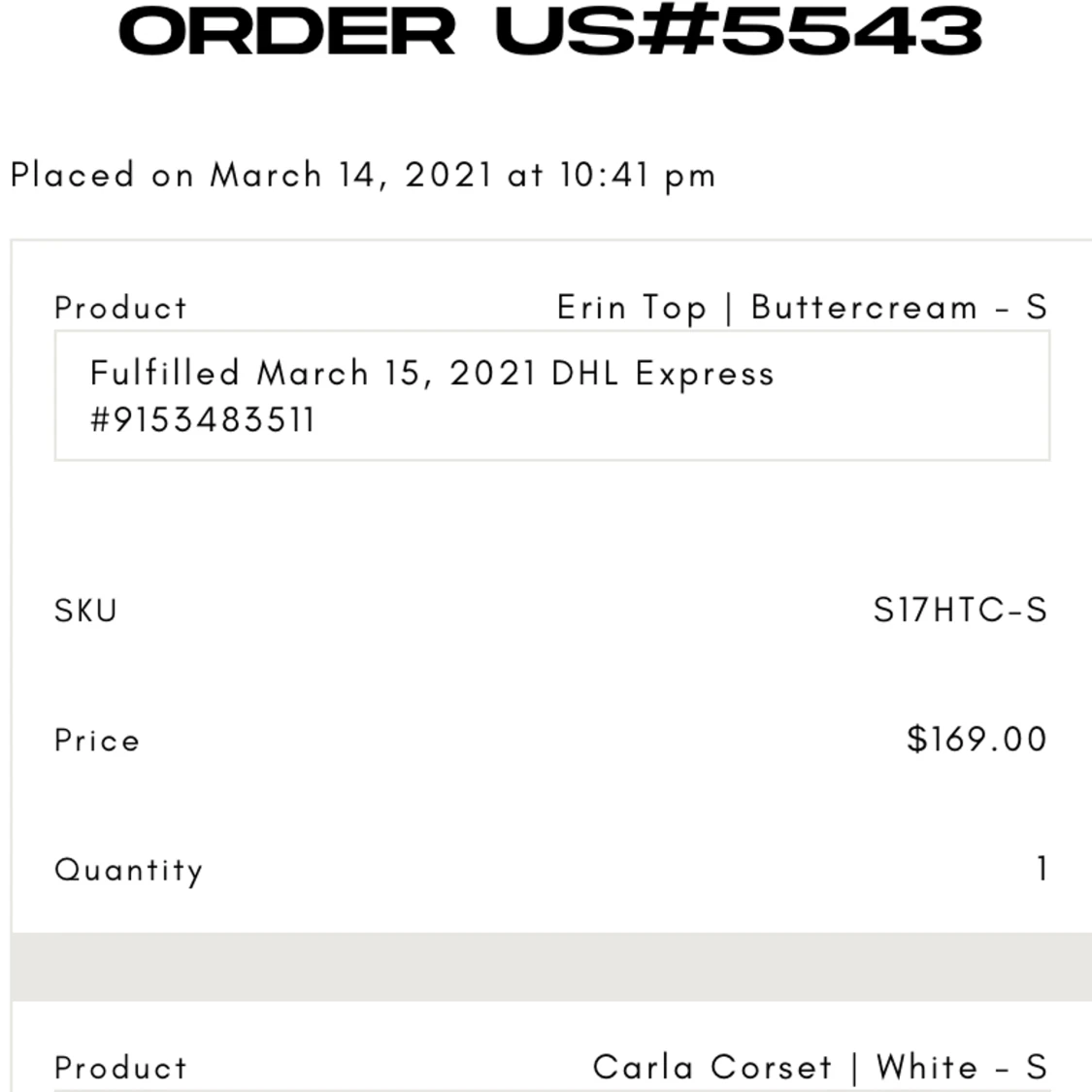This screenshot has height=1092, width=1092.
Task: Click the year 2021 in the placed date
Action: (x=447, y=176)
